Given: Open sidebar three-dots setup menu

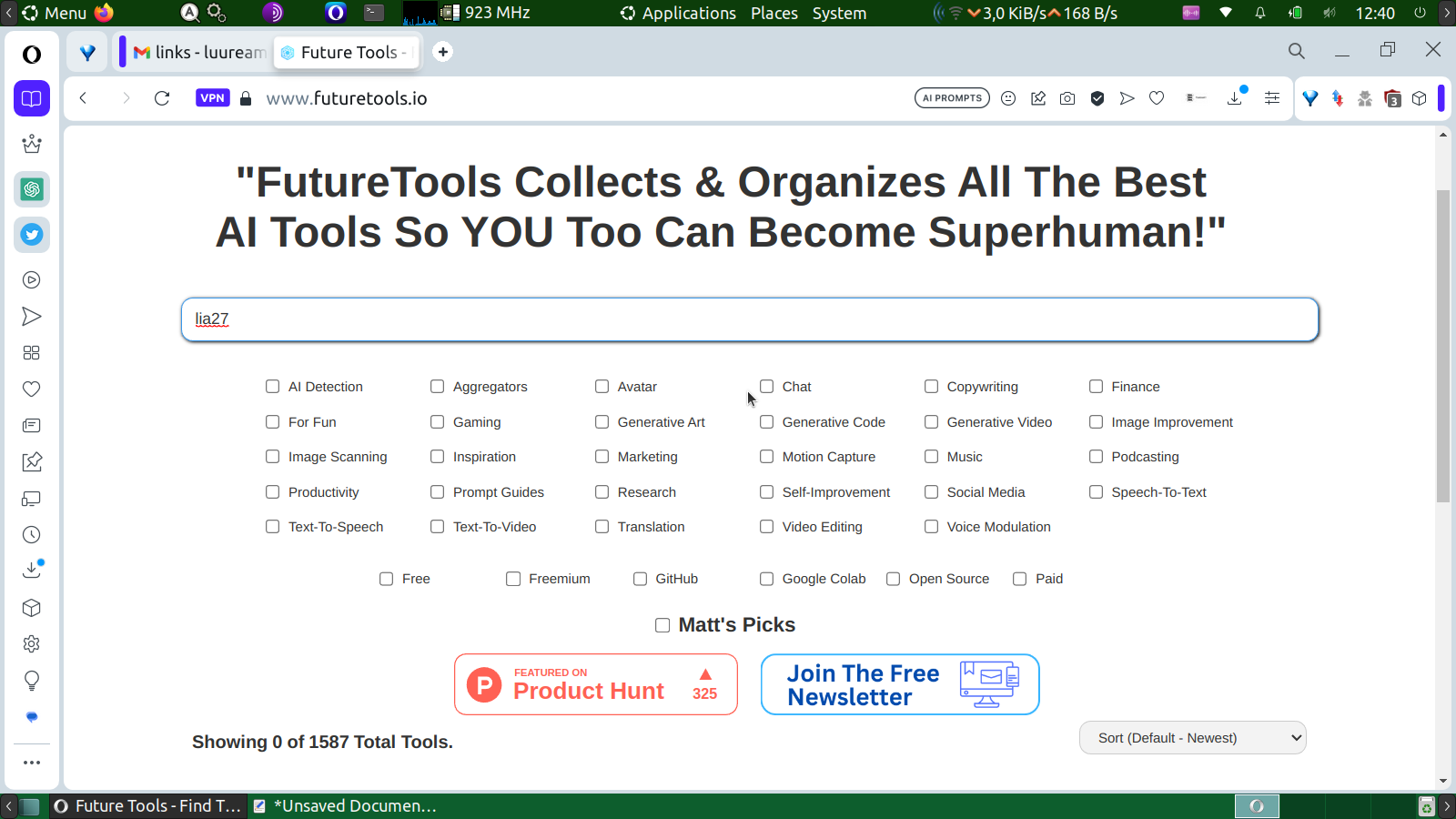Looking at the screenshot, I should pos(32,763).
